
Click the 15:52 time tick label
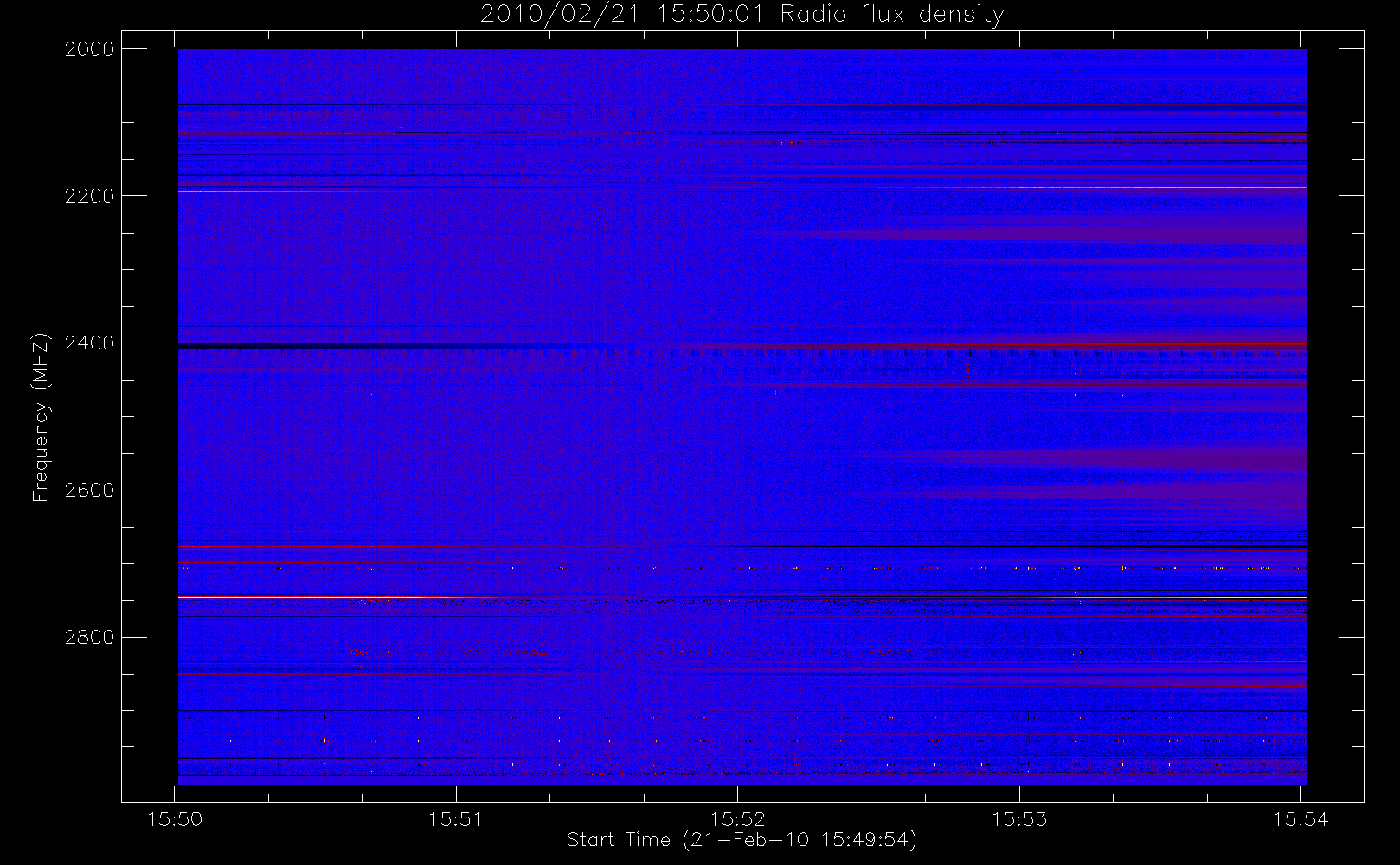738,819
